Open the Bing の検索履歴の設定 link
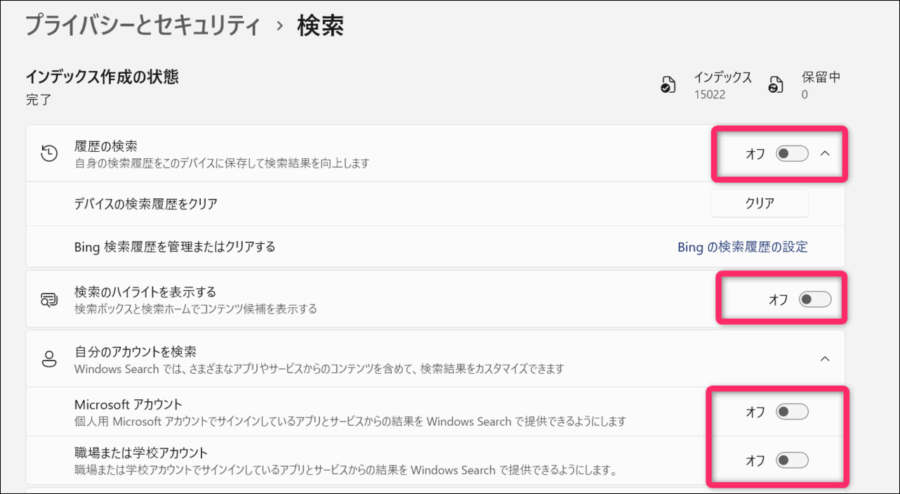Image resolution: width=900 pixels, height=494 pixels. (x=742, y=246)
